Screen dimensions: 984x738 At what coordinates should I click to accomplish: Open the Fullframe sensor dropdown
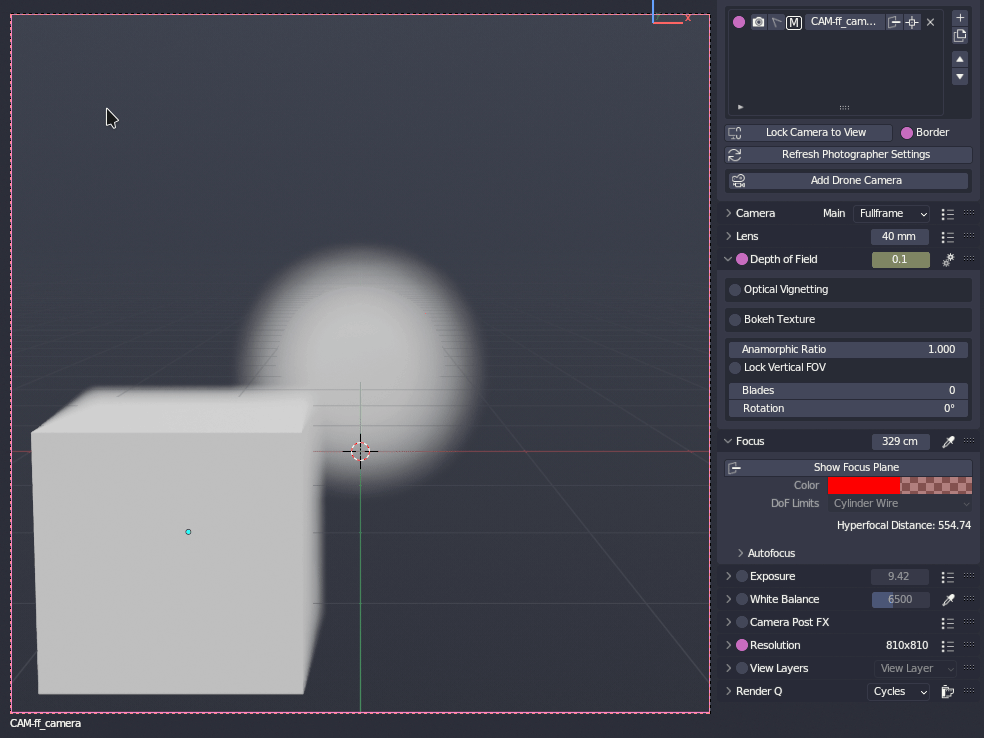(891, 213)
